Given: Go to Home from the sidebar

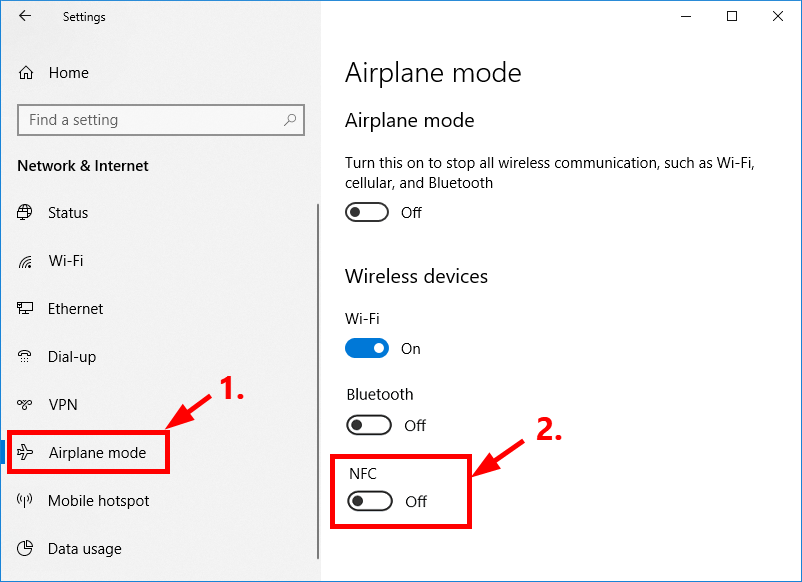Looking at the screenshot, I should tap(68, 72).
